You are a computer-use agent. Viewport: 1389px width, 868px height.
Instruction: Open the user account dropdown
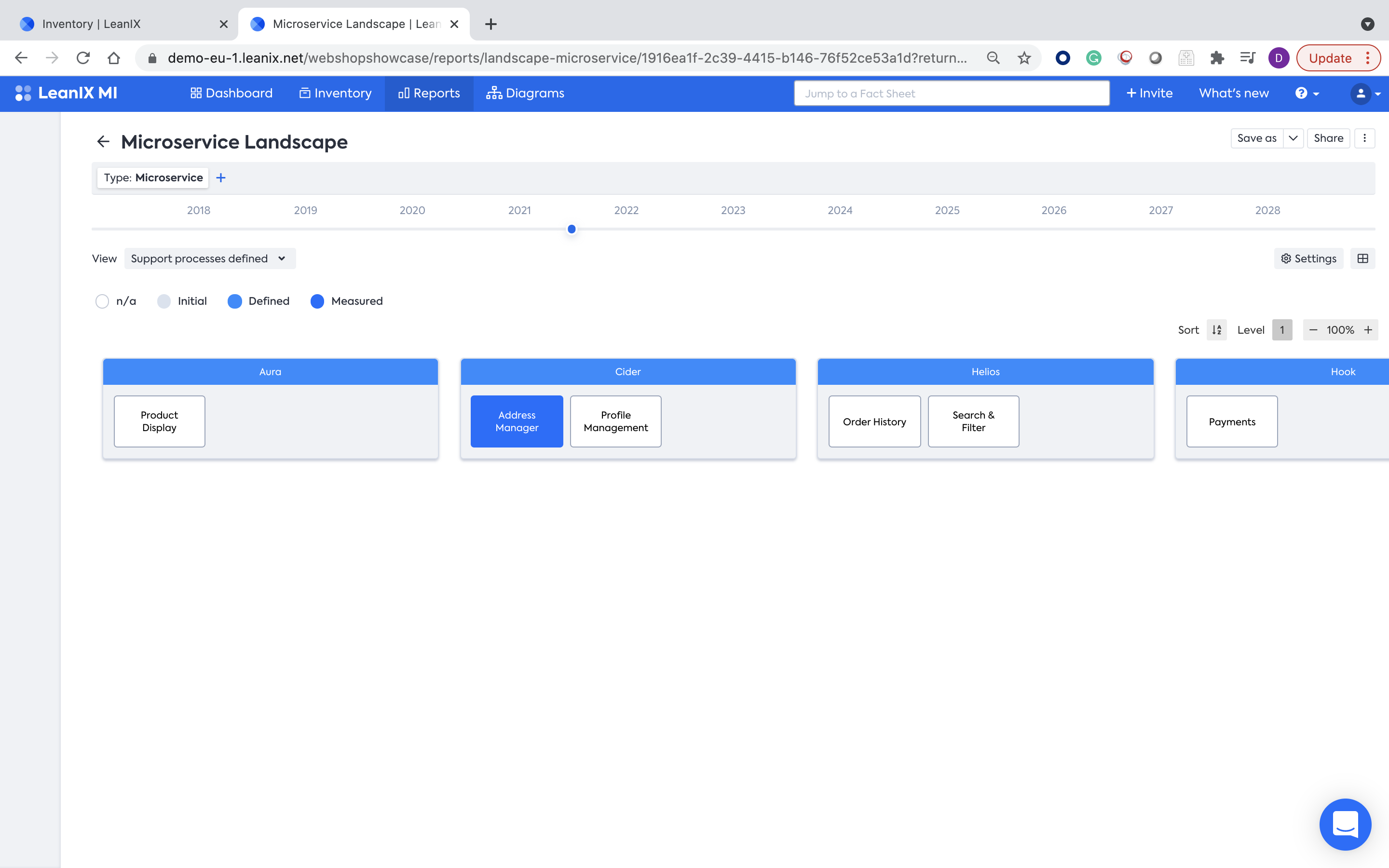(x=1365, y=93)
